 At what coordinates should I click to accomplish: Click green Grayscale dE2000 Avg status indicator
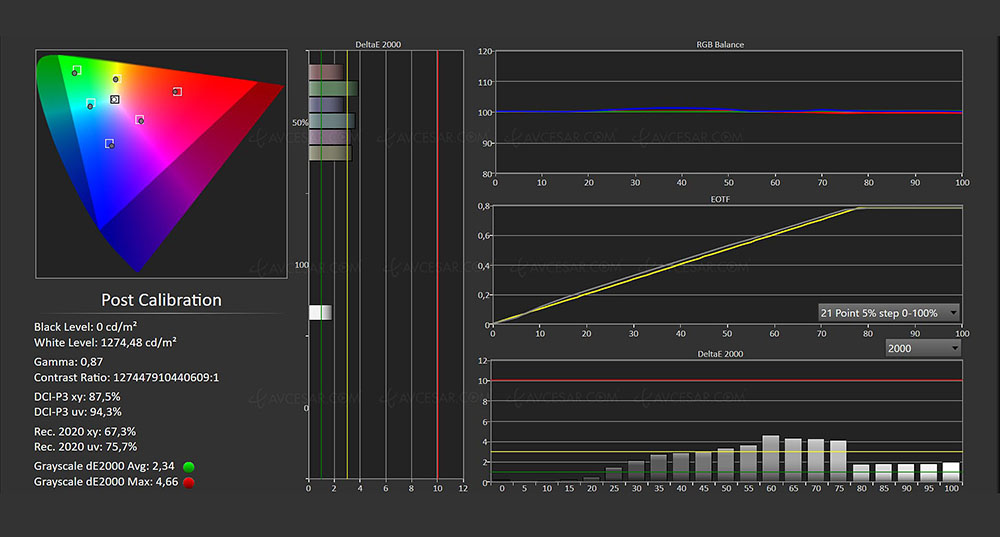[x=189, y=467]
